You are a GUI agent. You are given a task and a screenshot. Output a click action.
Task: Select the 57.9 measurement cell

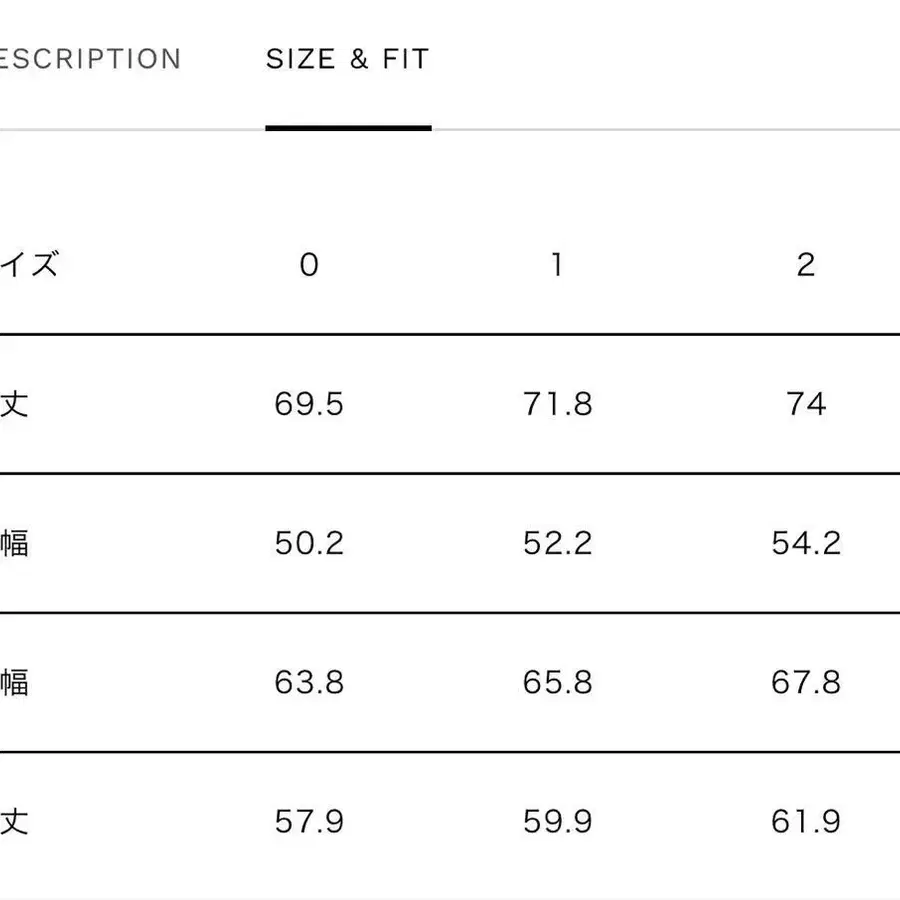(309, 822)
